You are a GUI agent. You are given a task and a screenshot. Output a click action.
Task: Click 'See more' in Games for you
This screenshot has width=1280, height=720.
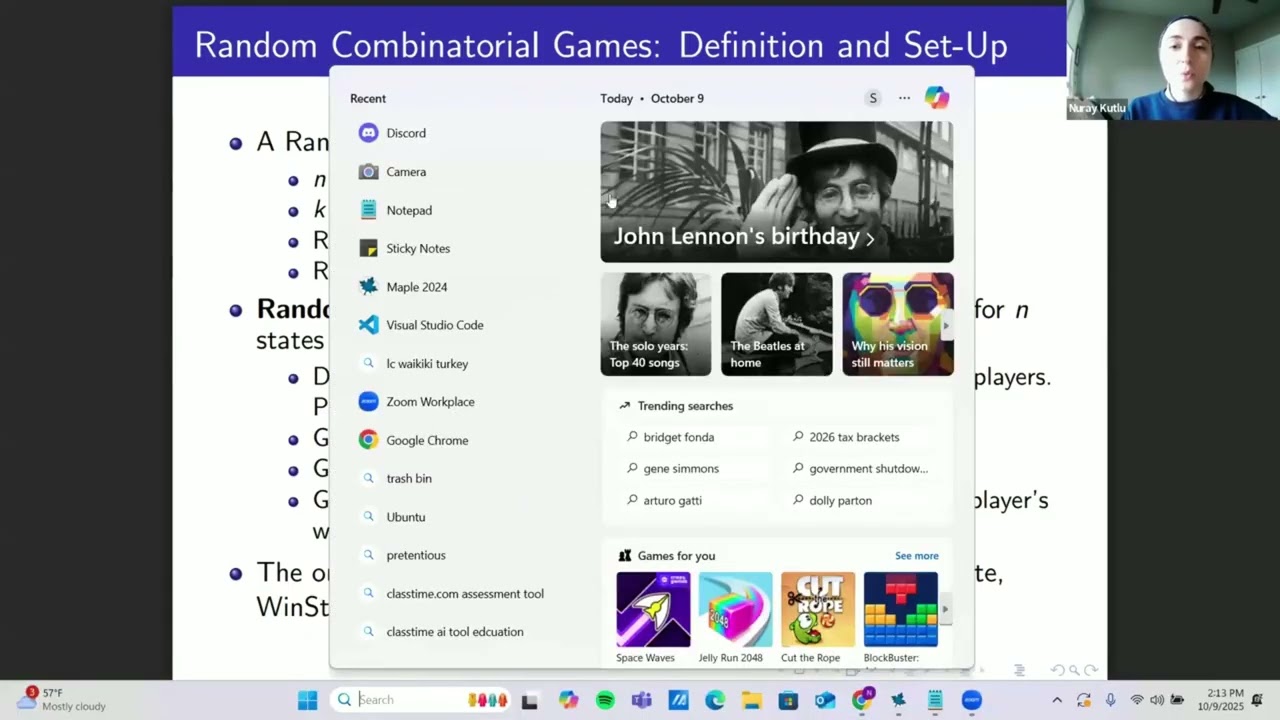click(917, 556)
